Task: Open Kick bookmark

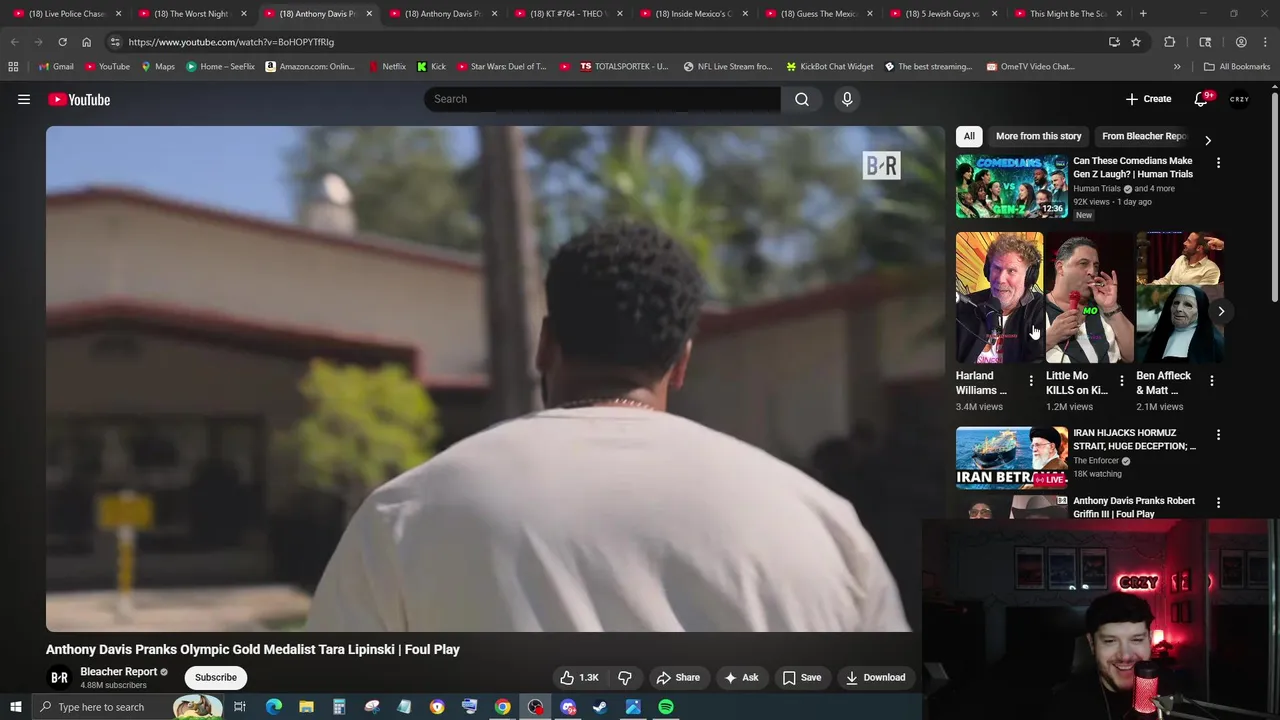Action: click(x=431, y=67)
